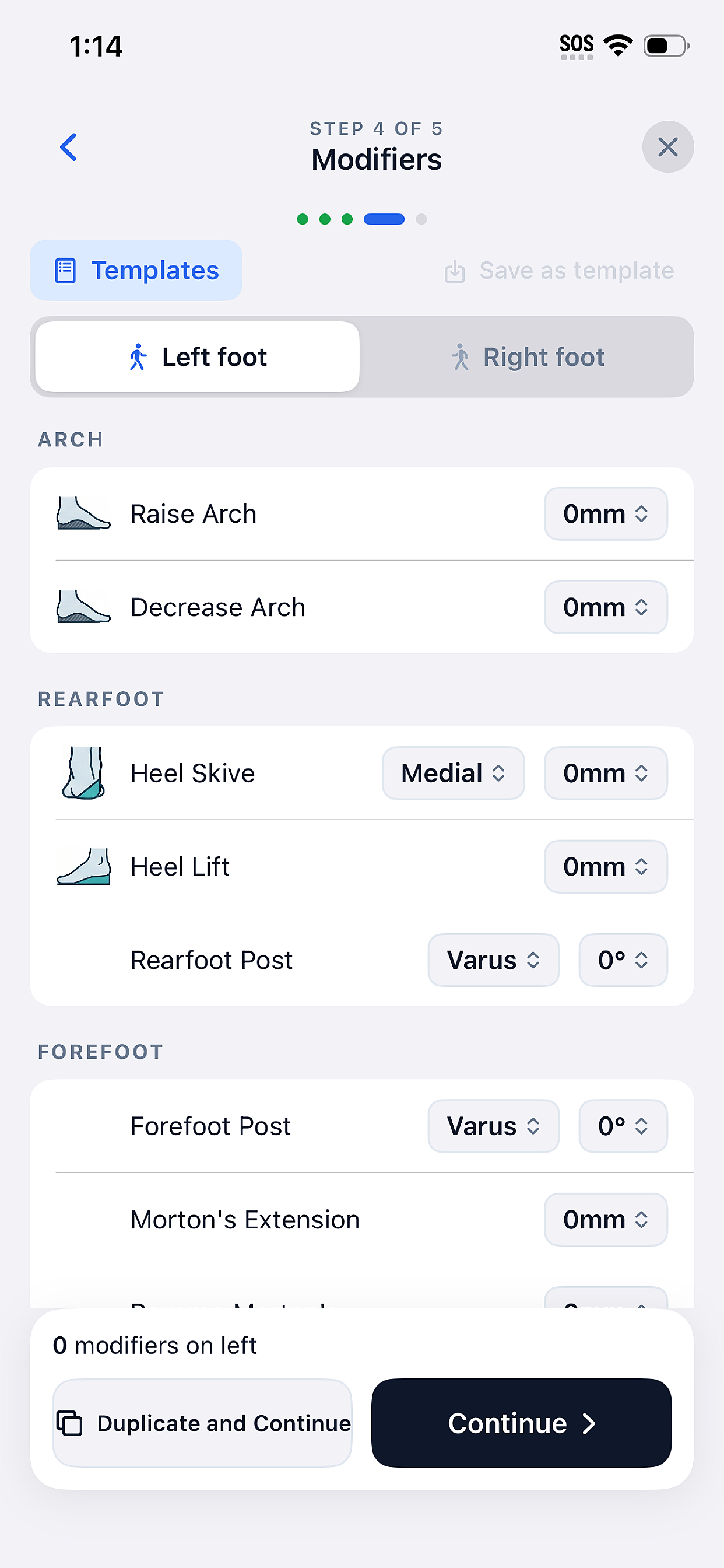This screenshot has height=1568, width=724.
Task: Change Raise Arch 0mm value
Action: pos(606,514)
